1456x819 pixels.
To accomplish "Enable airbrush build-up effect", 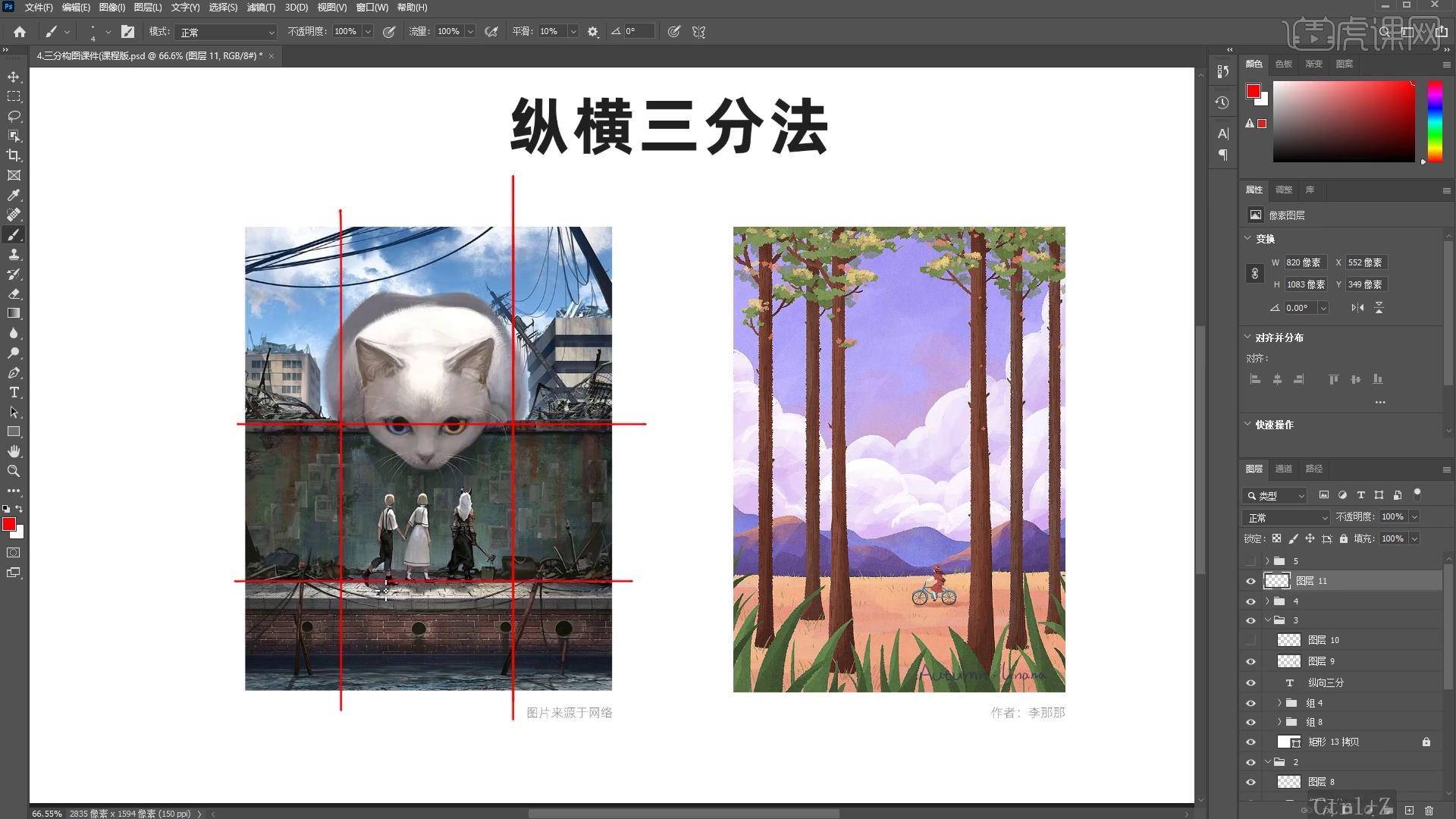I will (x=491, y=32).
